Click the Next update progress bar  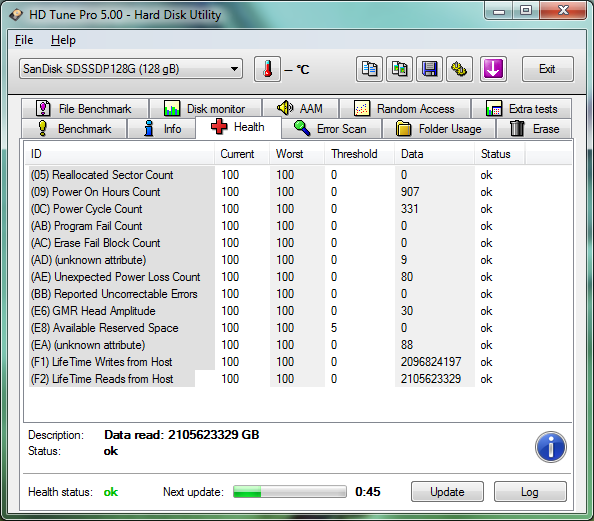point(290,492)
